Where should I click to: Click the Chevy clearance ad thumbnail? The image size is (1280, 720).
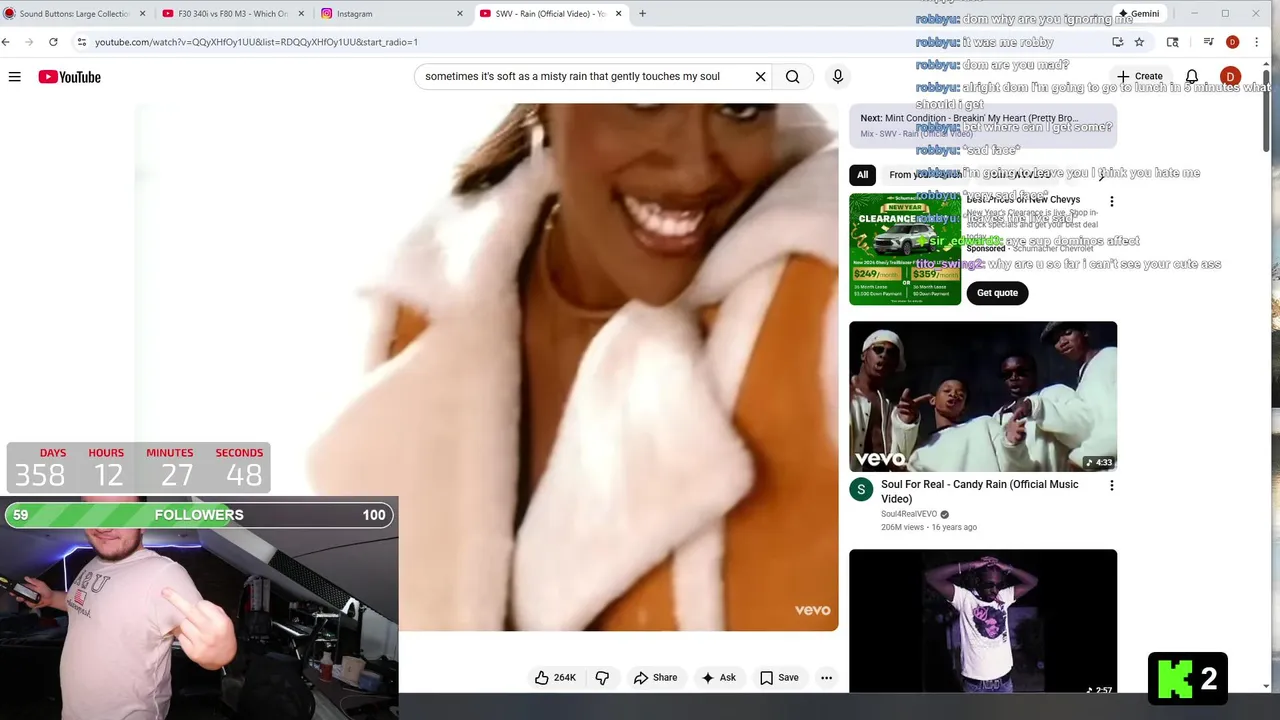(905, 249)
